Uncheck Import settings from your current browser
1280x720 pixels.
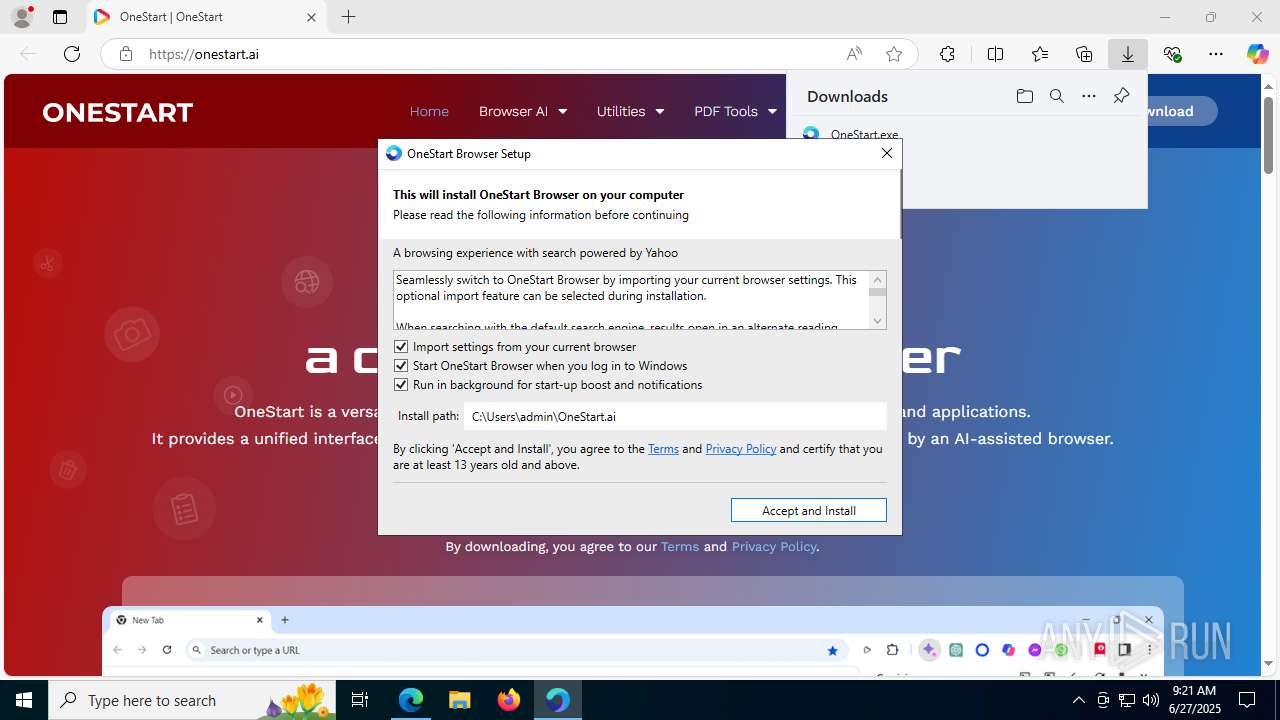tap(401, 347)
